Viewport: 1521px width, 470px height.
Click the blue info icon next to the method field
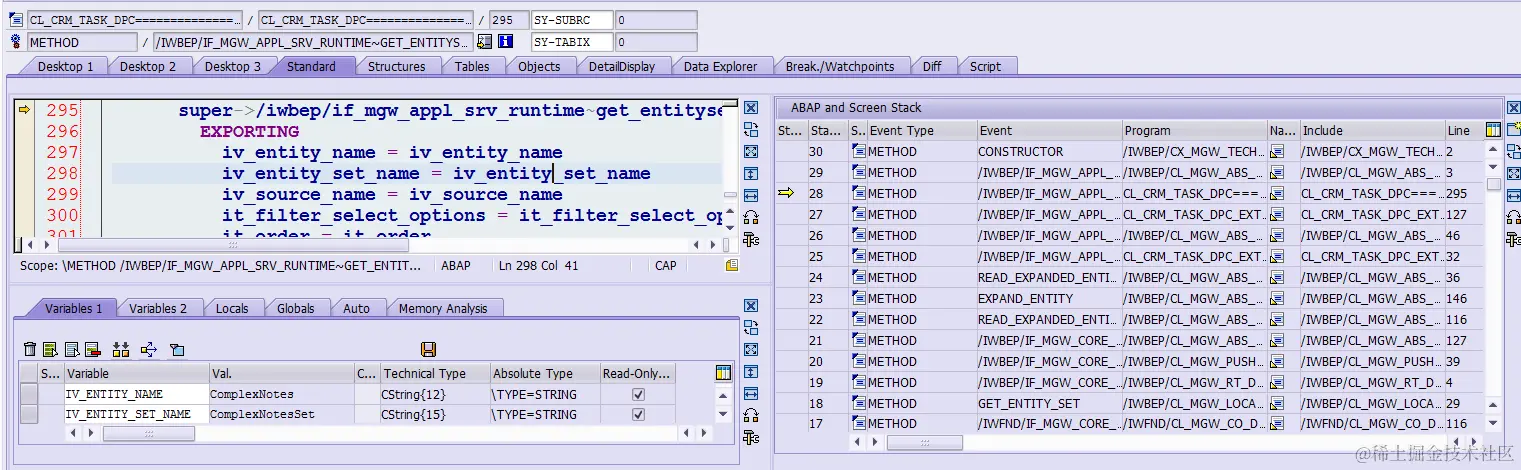tap(505, 42)
